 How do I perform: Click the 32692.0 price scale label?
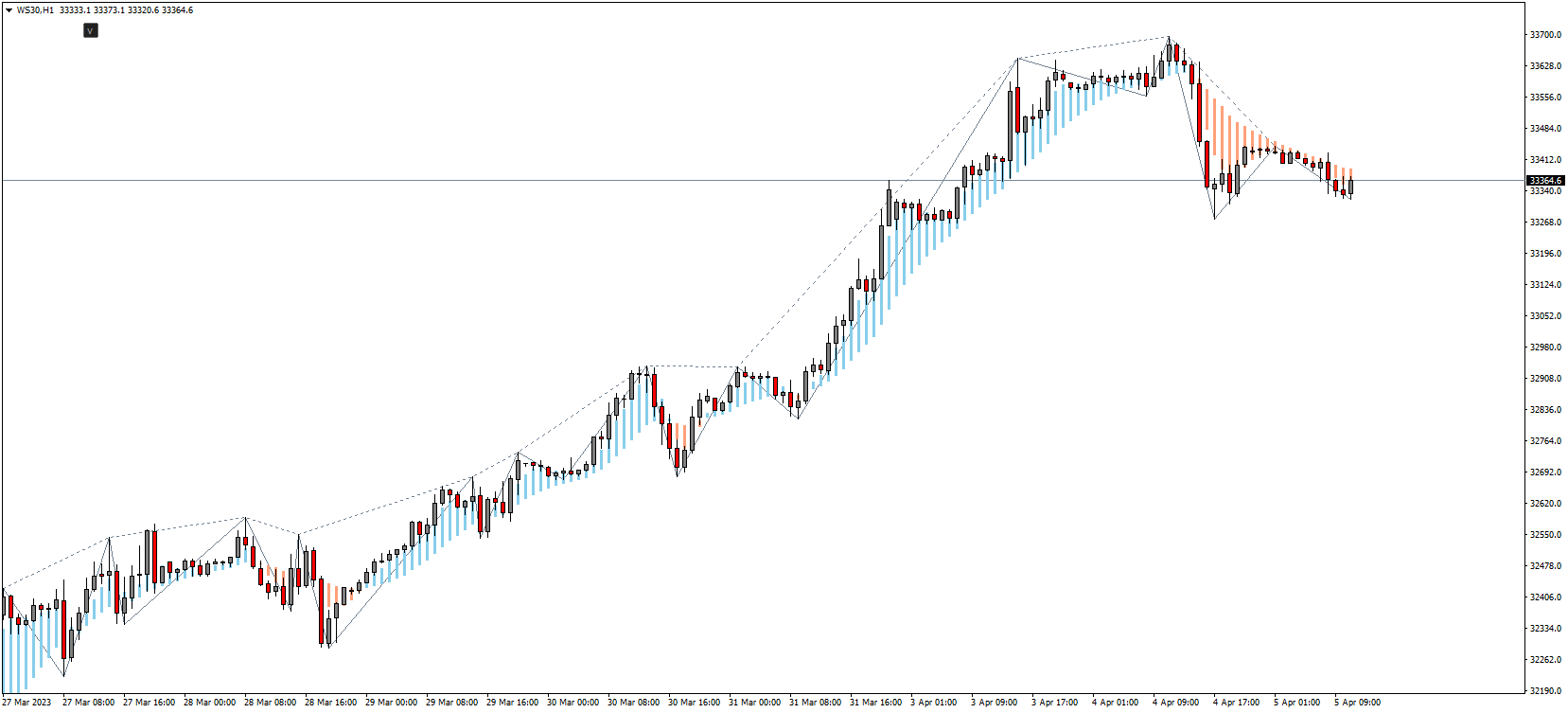(x=1545, y=472)
